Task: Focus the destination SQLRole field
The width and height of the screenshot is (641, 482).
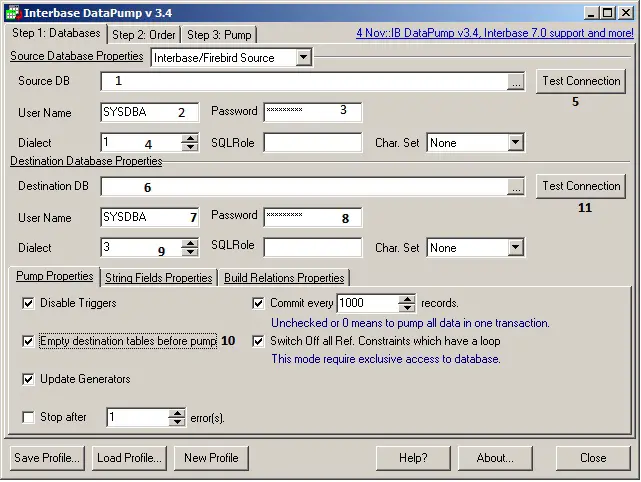Action: tap(313, 248)
